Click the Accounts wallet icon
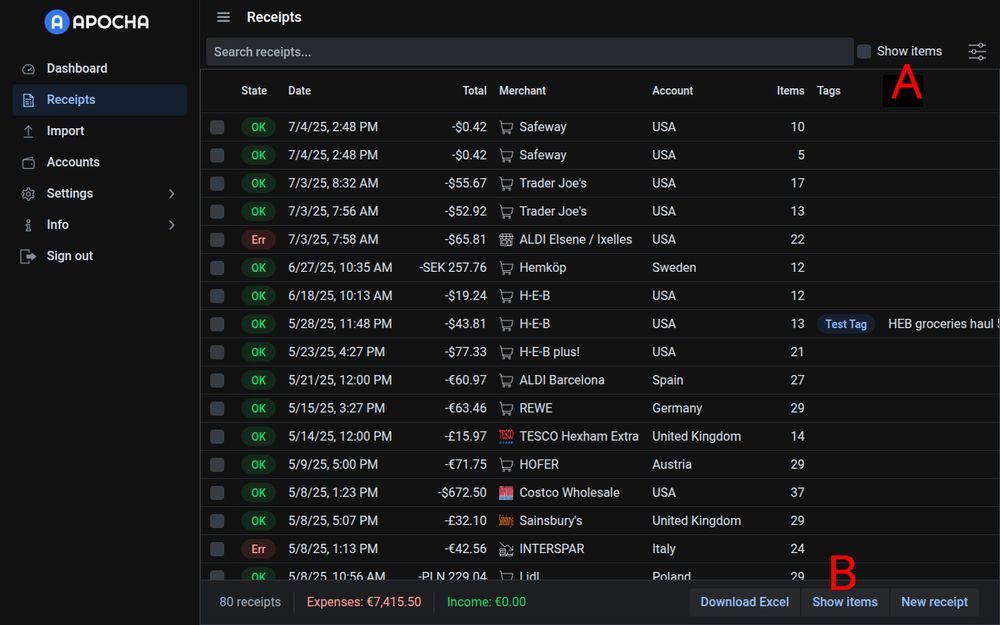The height and width of the screenshot is (625, 1000). click(x=28, y=163)
